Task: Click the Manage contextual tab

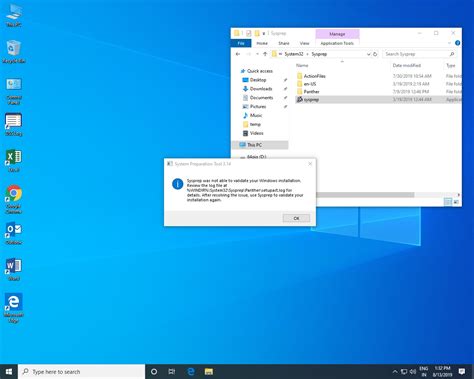Action: tap(337, 34)
